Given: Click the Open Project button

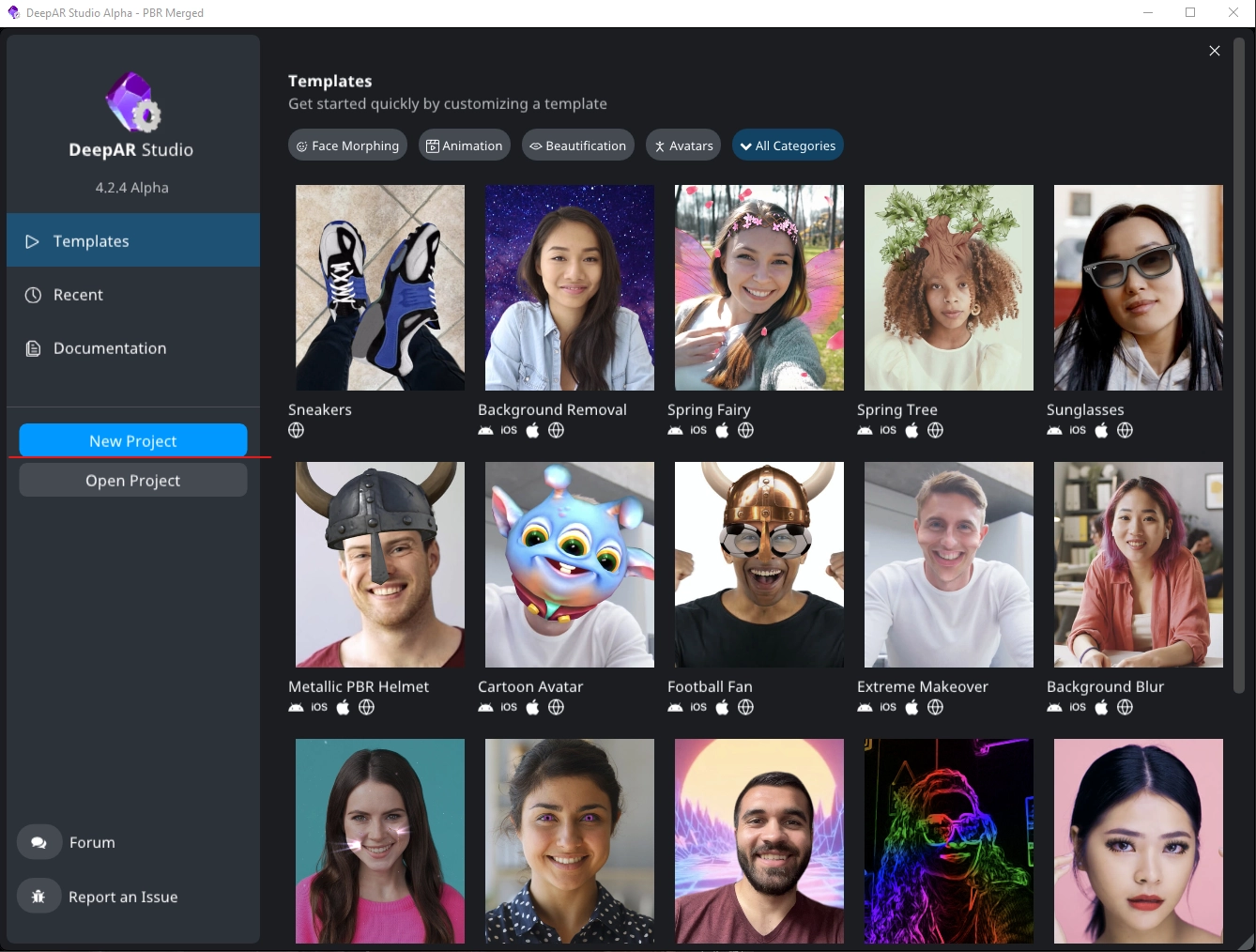Looking at the screenshot, I should coord(133,480).
